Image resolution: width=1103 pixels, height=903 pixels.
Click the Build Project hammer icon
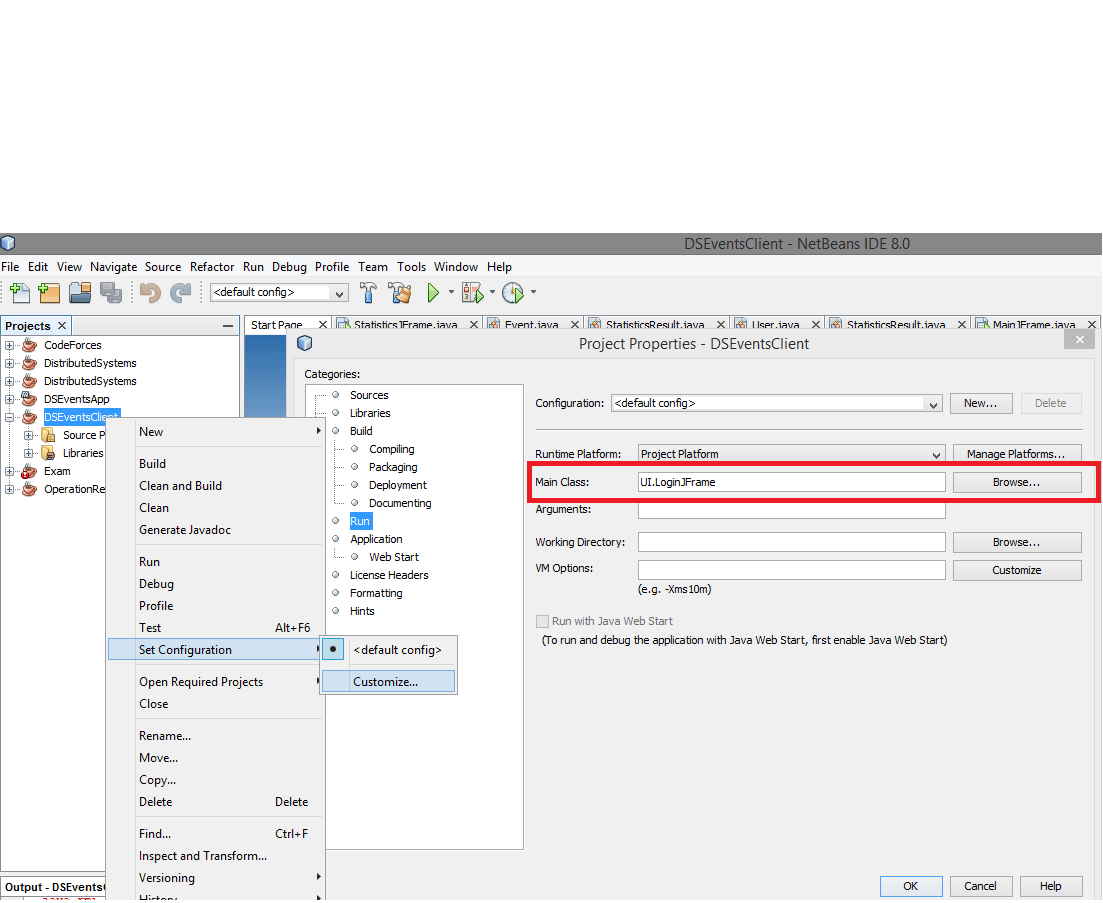pos(368,293)
